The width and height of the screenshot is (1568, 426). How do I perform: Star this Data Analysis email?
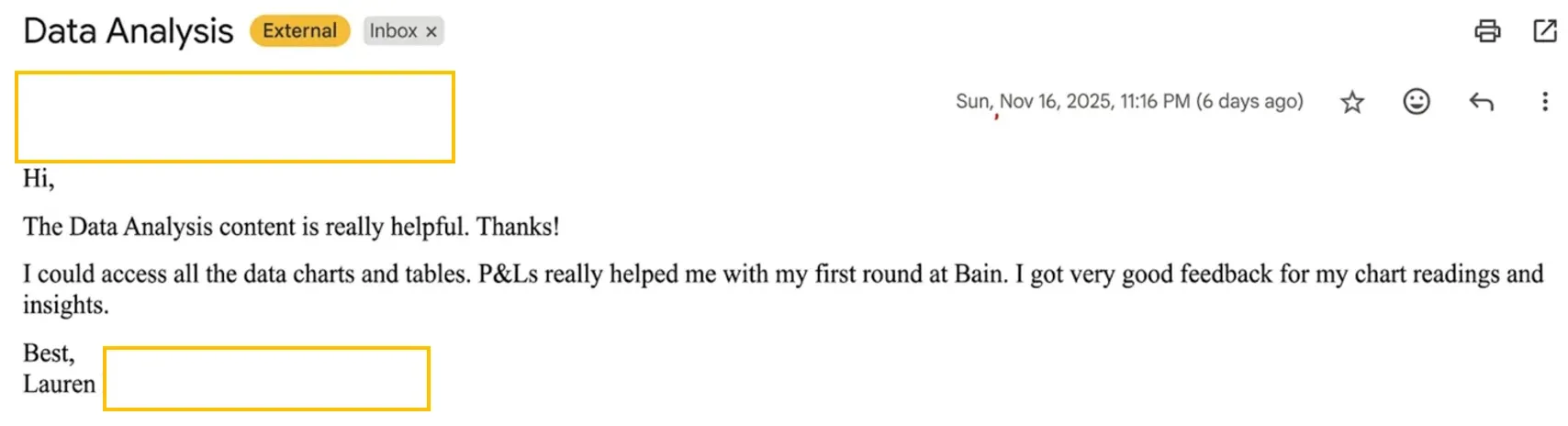tap(1351, 102)
